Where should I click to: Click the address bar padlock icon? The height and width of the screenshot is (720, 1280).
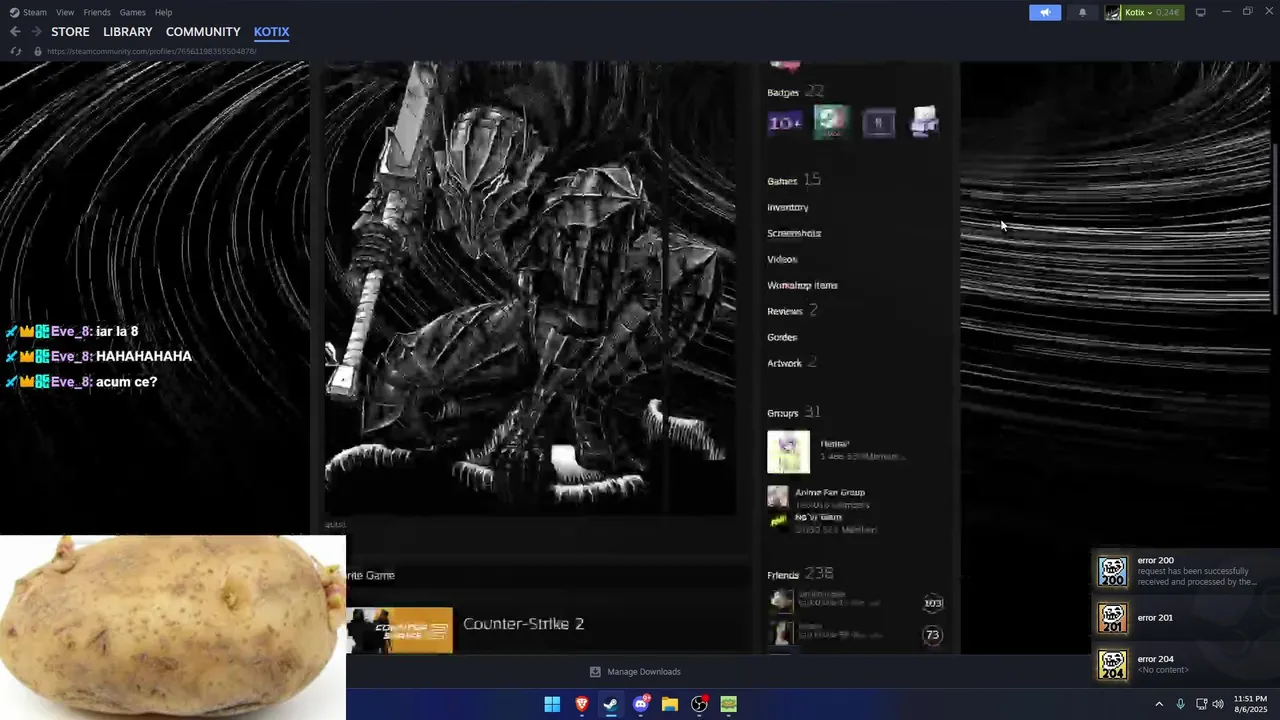[38, 51]
